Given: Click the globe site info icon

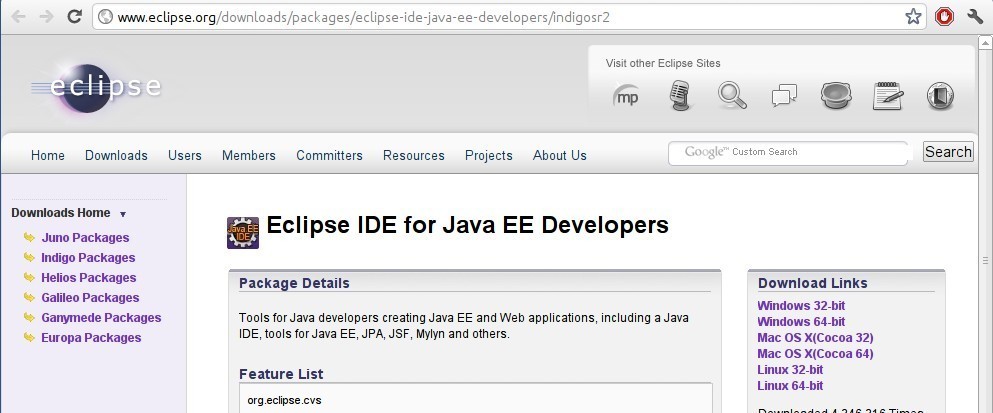Looking at the screenshot, I should [x=106, y=17].
